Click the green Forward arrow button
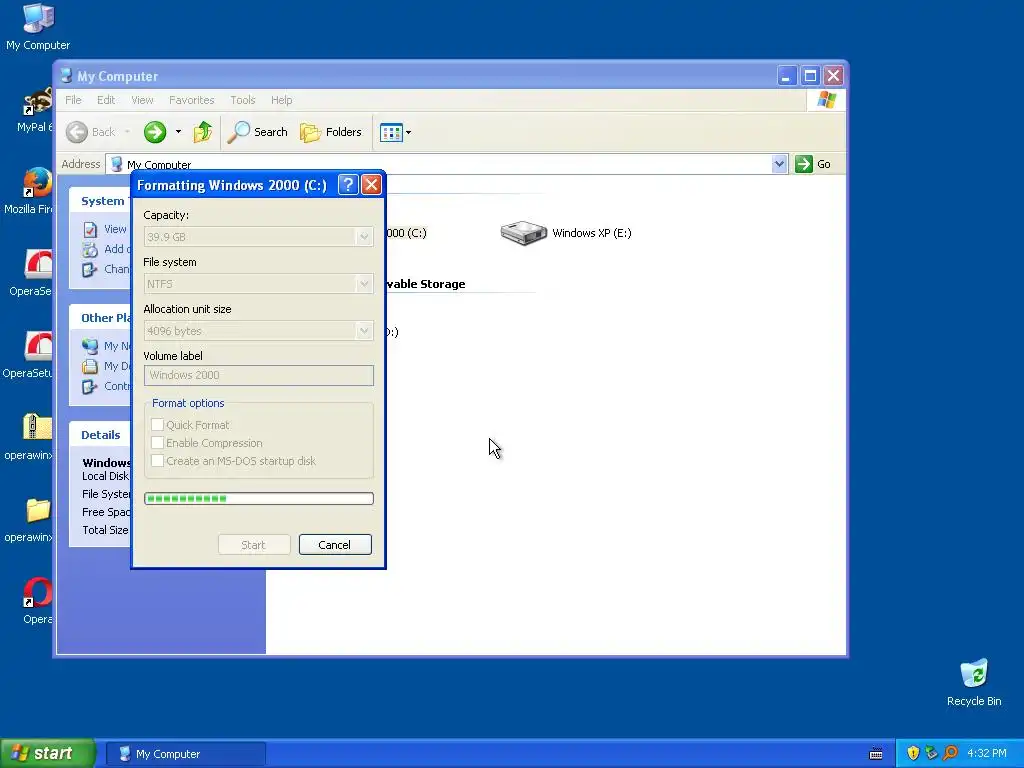The width and height of the screenshot is (1024, 768). tap(155, 132)
